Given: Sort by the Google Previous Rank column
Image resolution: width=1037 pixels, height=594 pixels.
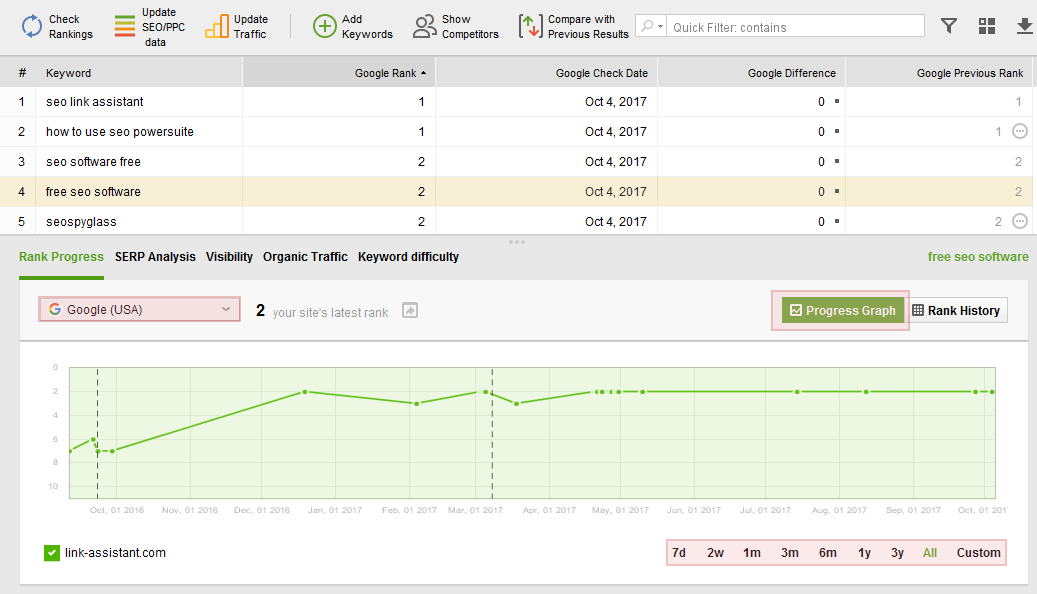Looking at the screenshot, I should 939,73.
